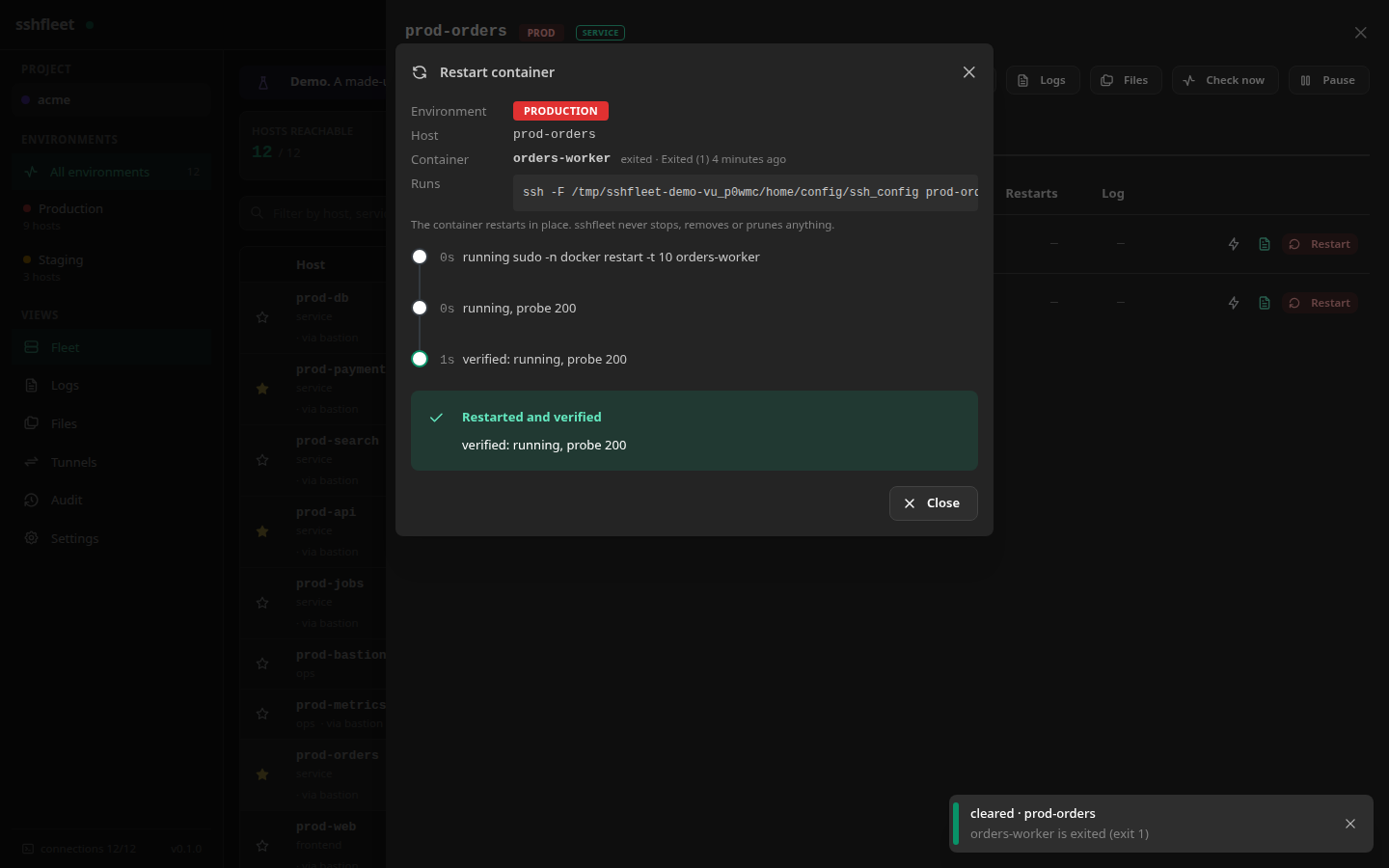The height and width of the screenshot is (868, 1389).
Task: Click the Host column header in fleet table
Action: [311, 264]
